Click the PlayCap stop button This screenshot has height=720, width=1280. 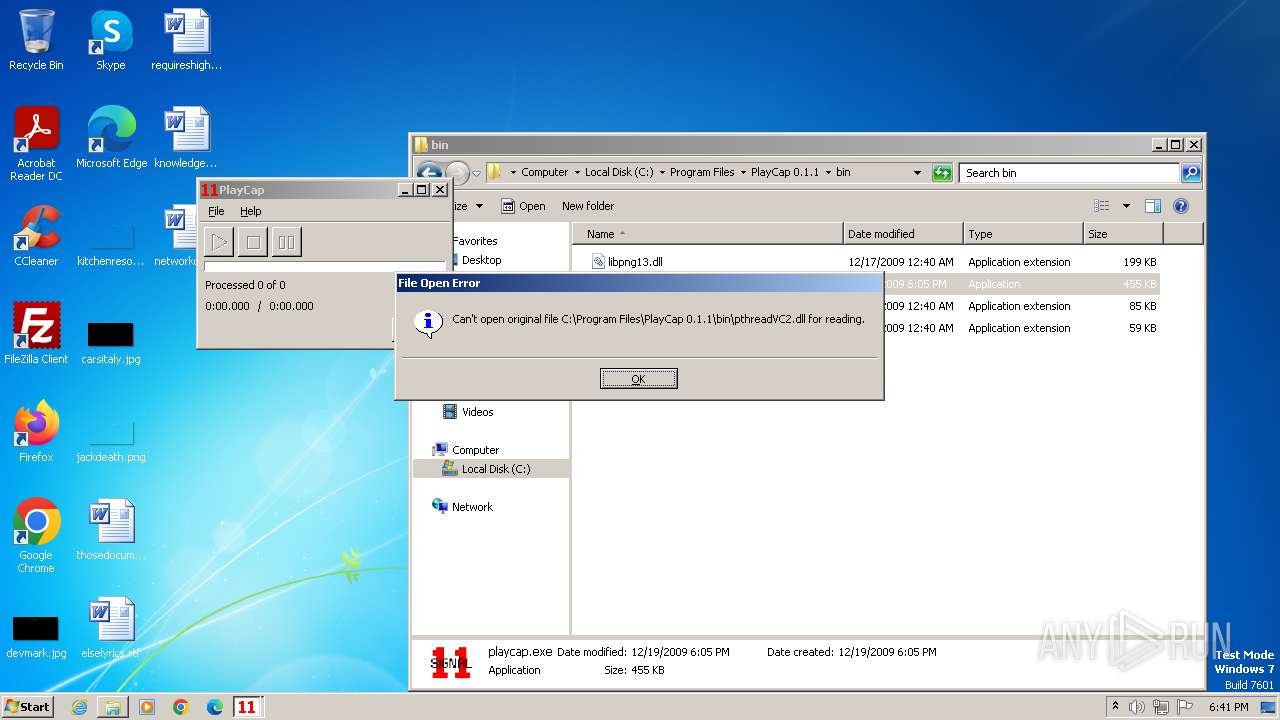[x=252, y=241]
